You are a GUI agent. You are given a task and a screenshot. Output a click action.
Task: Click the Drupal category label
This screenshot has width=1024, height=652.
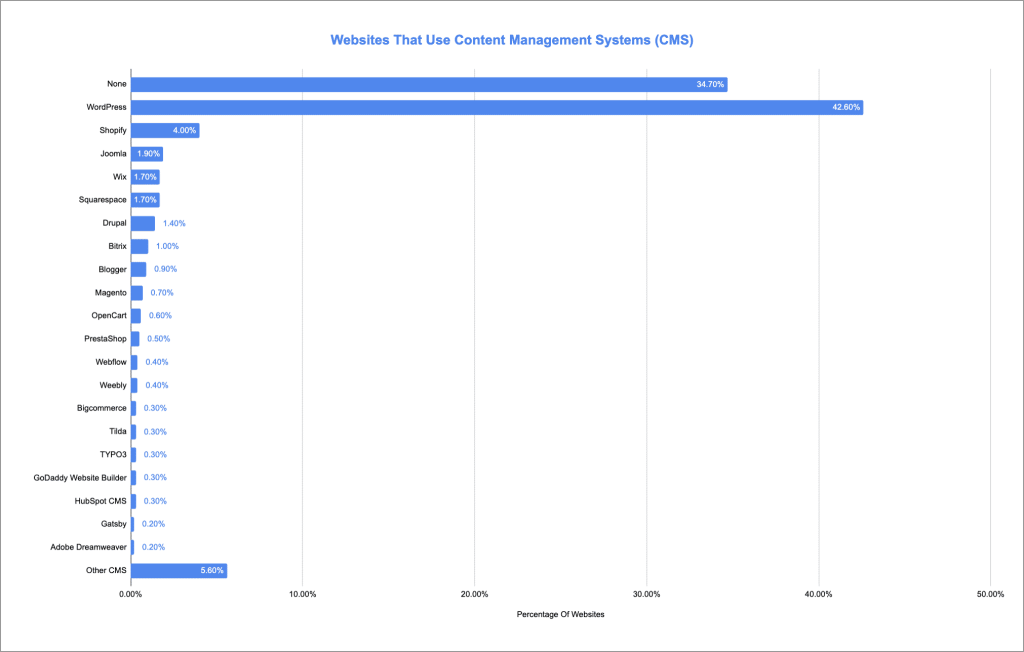tap(114, 223)
